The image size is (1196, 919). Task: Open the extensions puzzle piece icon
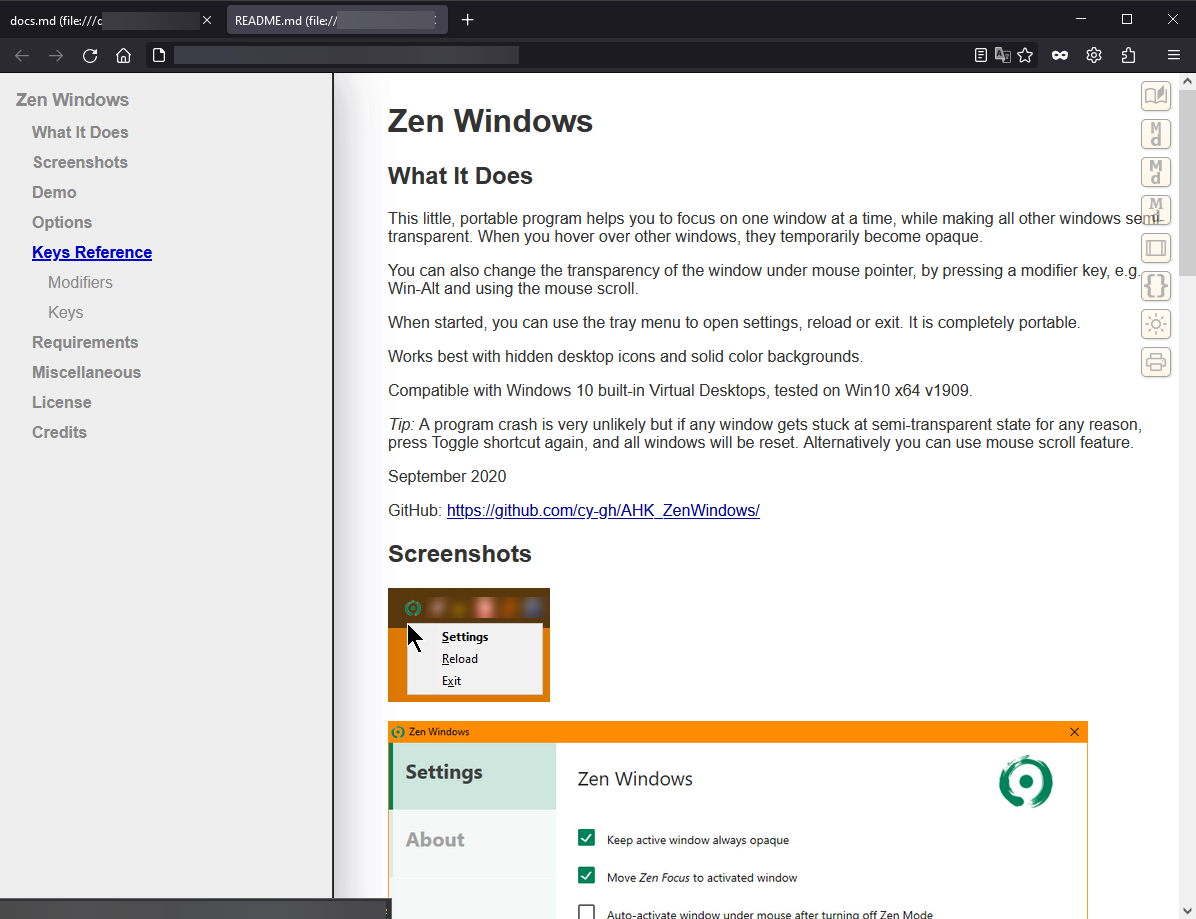tap(1128, 55)
